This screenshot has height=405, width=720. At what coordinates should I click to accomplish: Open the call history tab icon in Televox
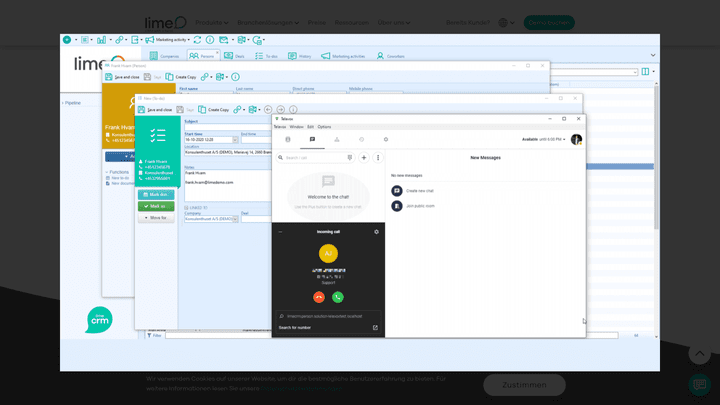pyautogui.click(x=361, y=139)
